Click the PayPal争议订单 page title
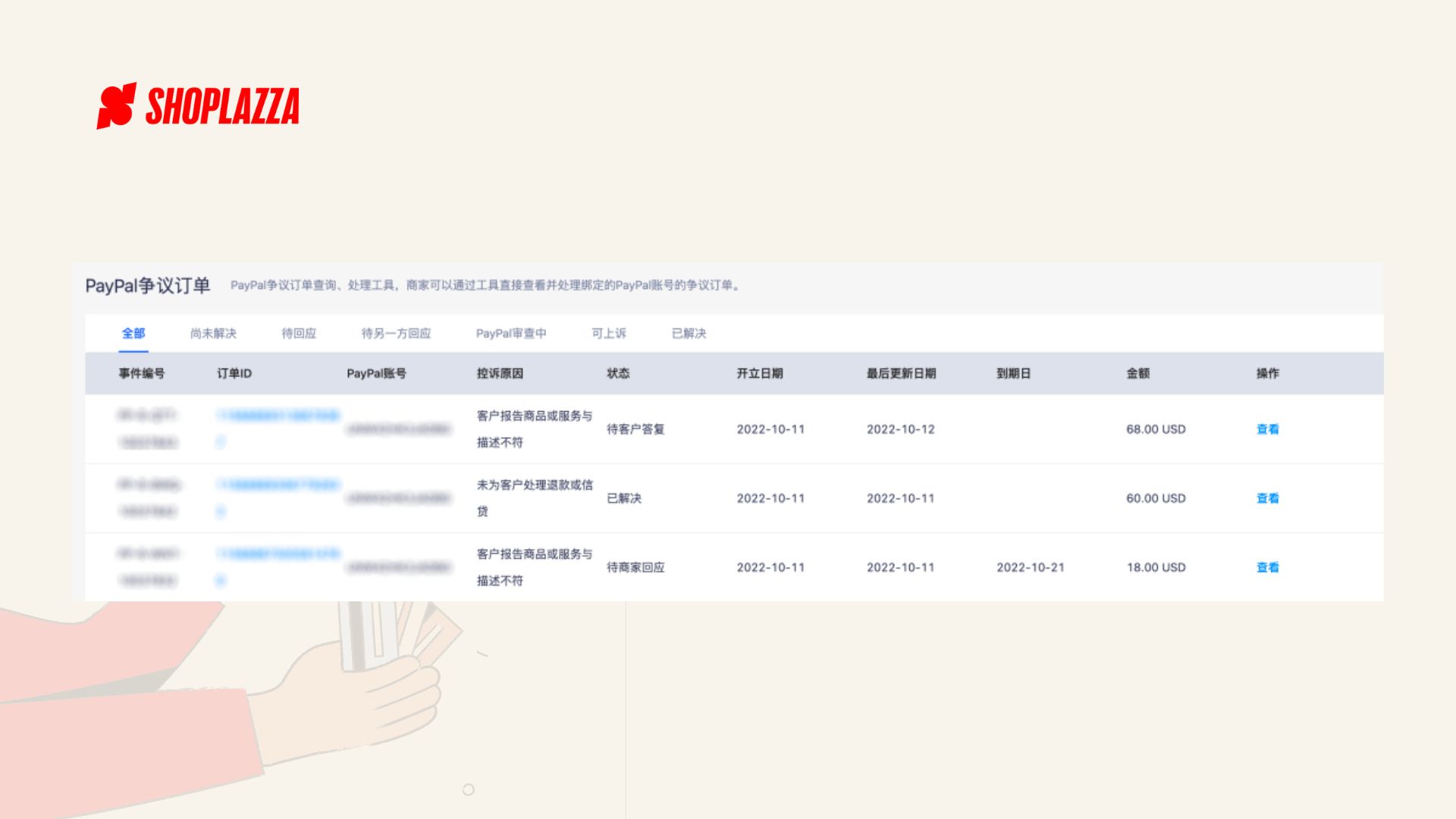 point(148,286)
